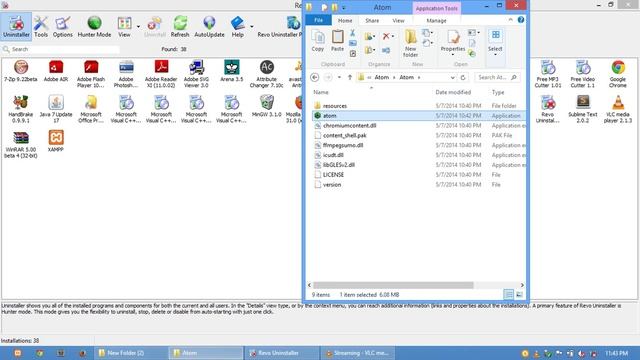Create New folder from explorer ribbon
640x360 pixels.
coord(411,43)
